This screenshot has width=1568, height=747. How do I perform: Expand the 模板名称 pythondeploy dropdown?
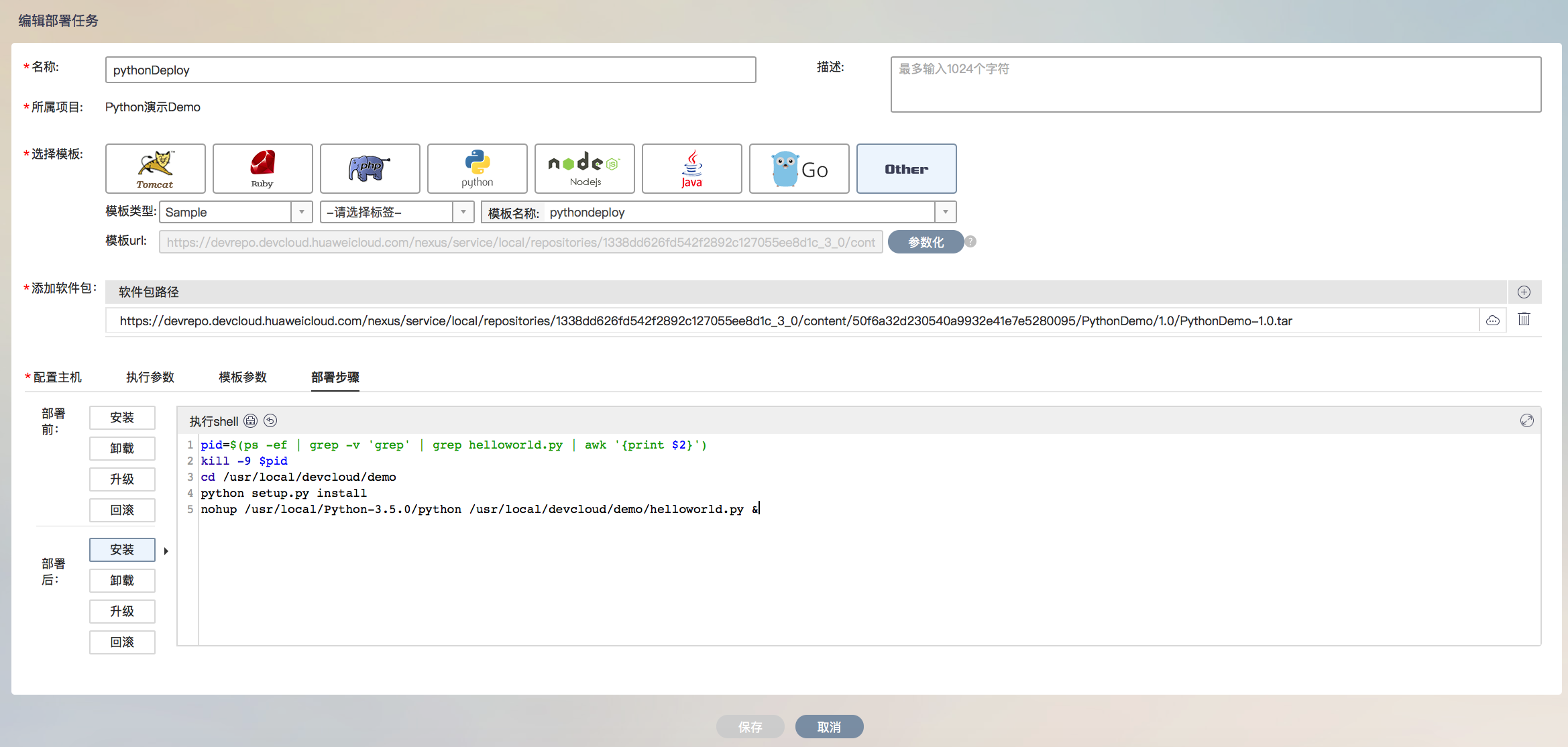tap(945, 212)
